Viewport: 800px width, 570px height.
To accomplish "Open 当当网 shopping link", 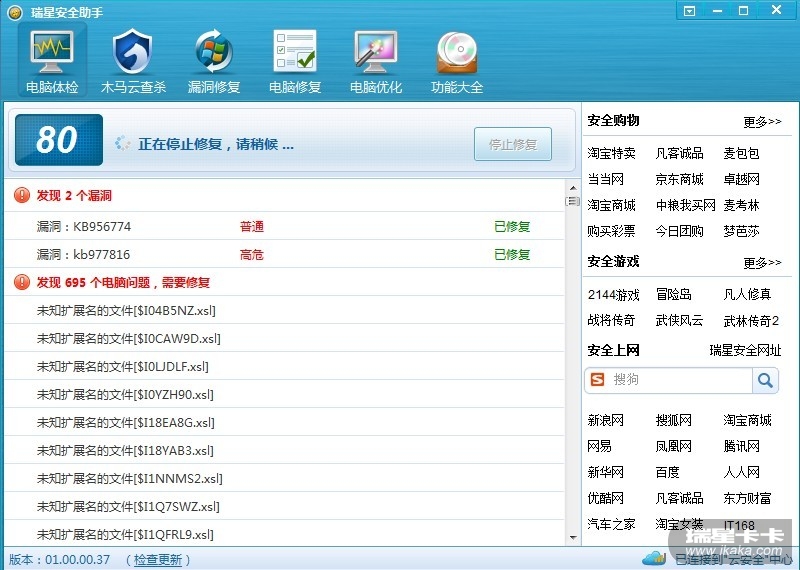I will [605, 179].
